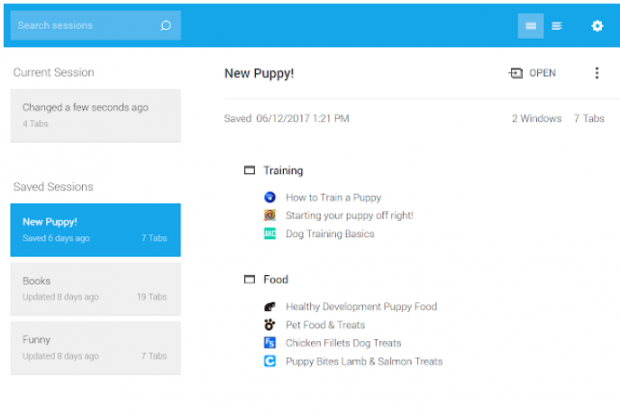Image resolution: width=620 pixels, height=414 pixels.
Task: Select the New Puppy! saved session
Action: point(95,230)
